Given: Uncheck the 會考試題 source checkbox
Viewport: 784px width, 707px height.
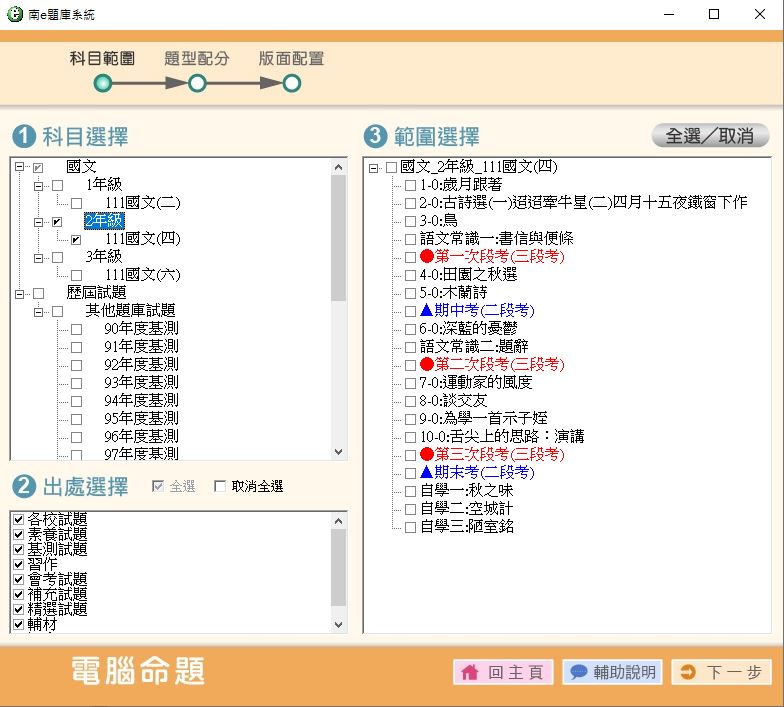Looking at the screenshot, I should [18, 580].
